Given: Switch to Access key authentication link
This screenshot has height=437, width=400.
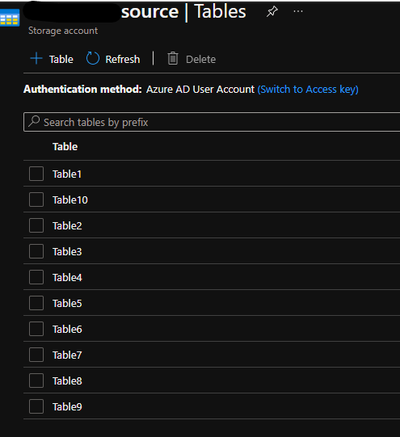Looking at the screenshot, I should (308, 89).
